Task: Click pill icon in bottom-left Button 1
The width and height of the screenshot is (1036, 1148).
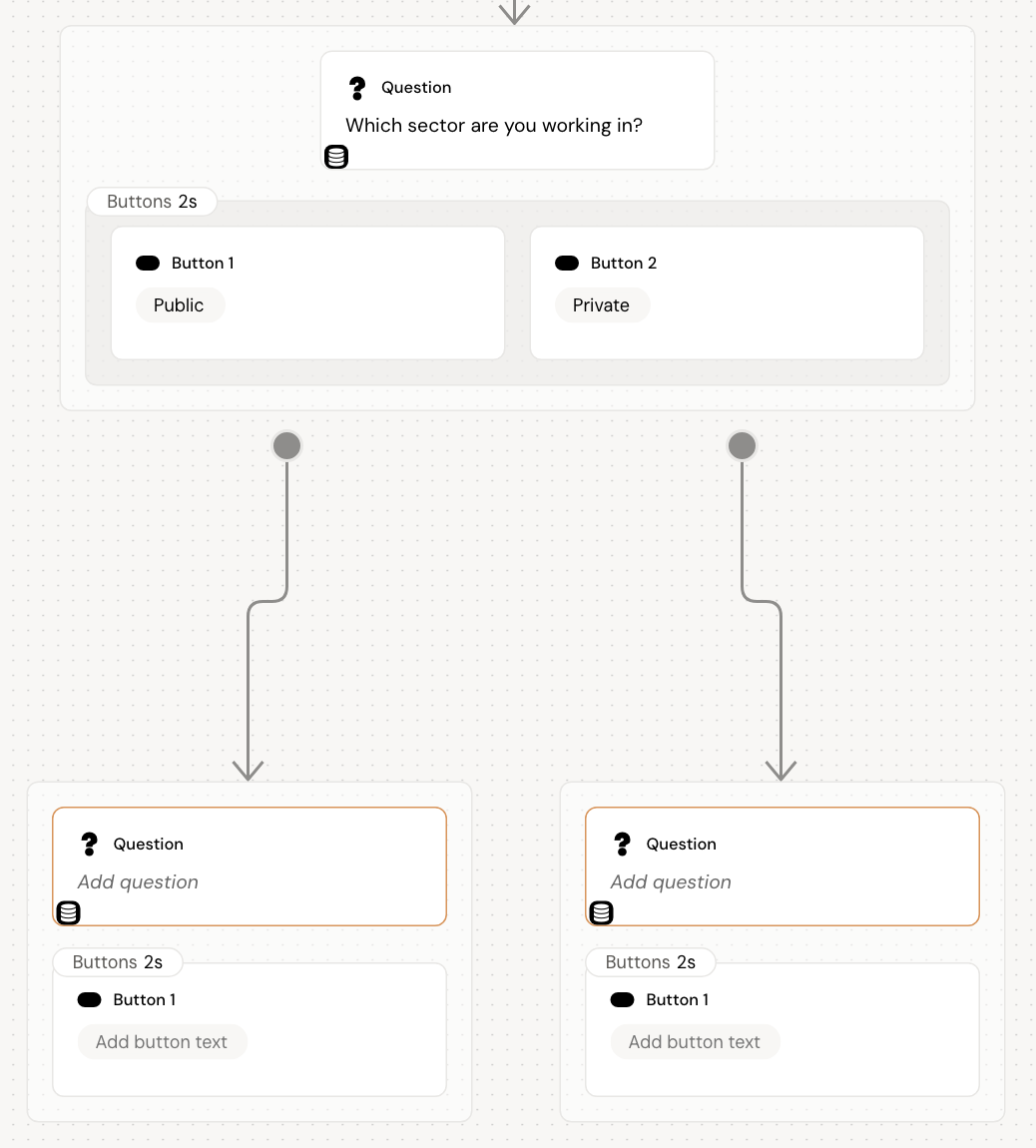Action: (90, 1000)
